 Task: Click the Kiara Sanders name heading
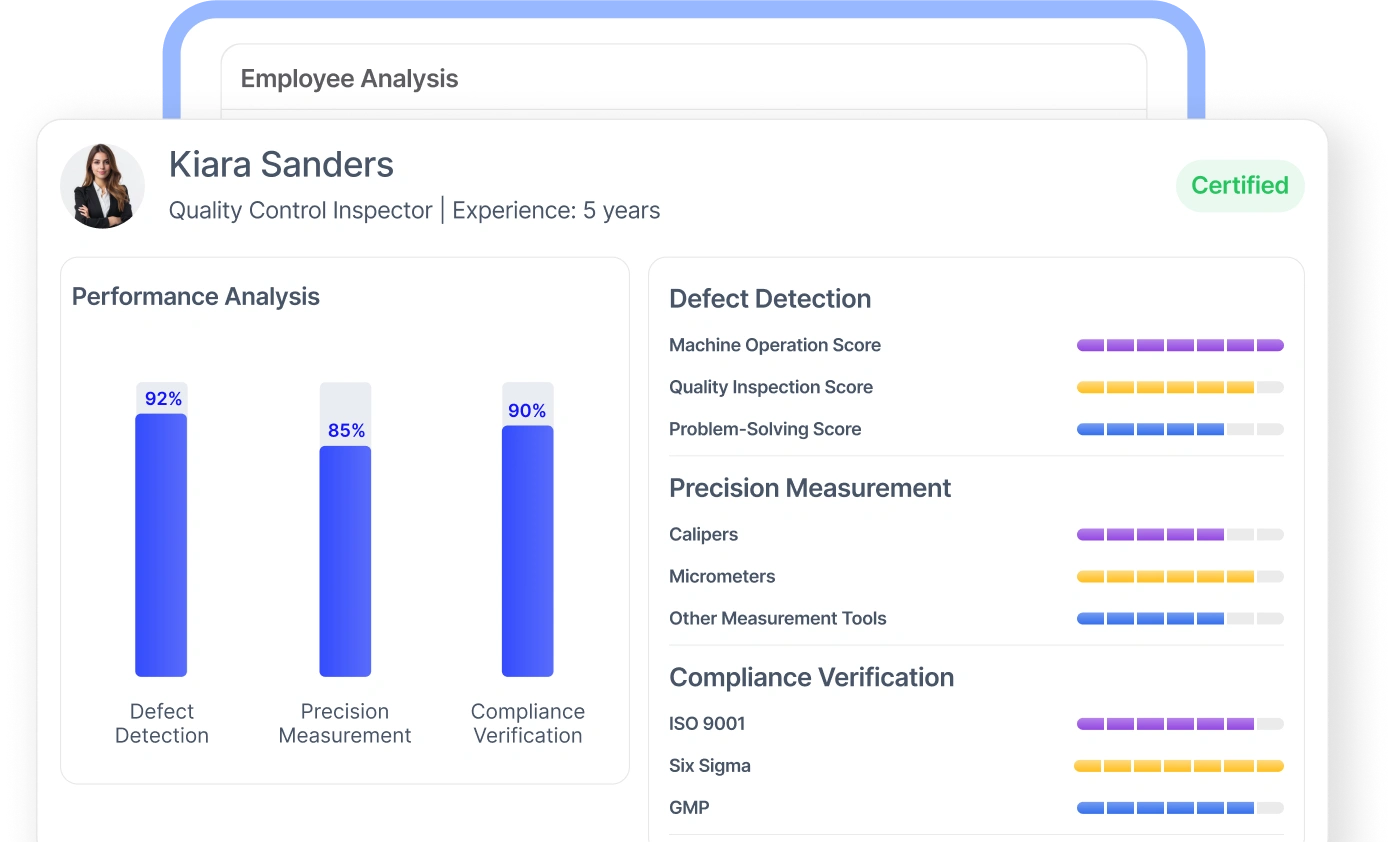281,164
